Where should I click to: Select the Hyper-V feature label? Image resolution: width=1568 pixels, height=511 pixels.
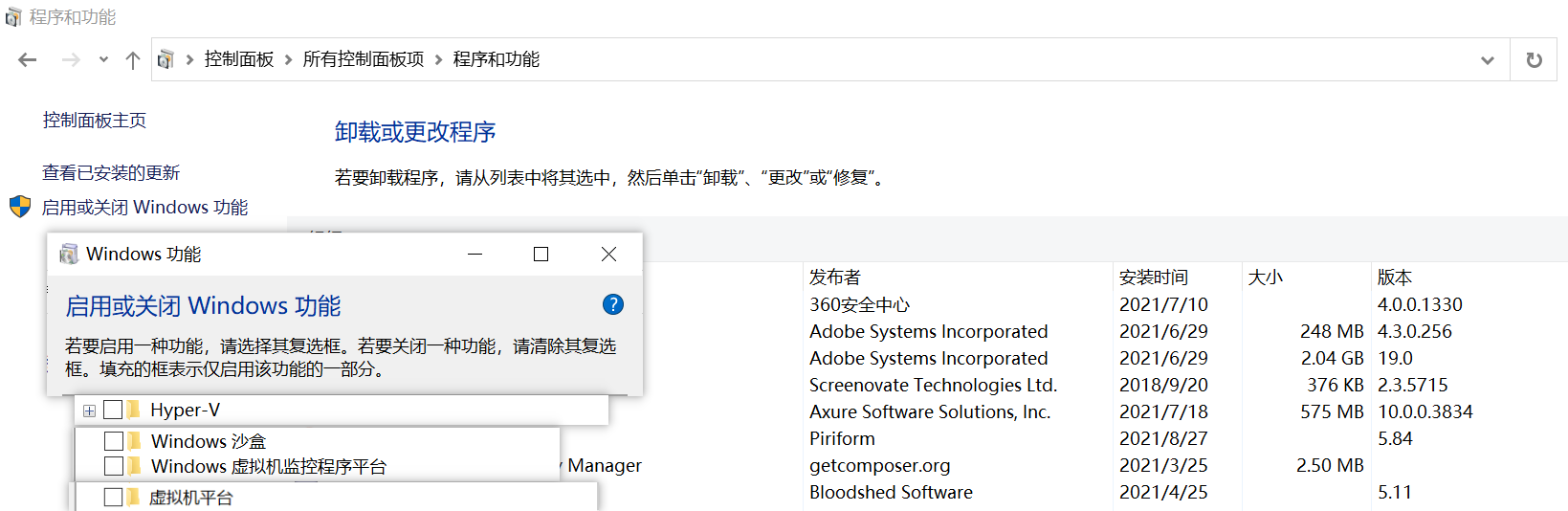186,411
